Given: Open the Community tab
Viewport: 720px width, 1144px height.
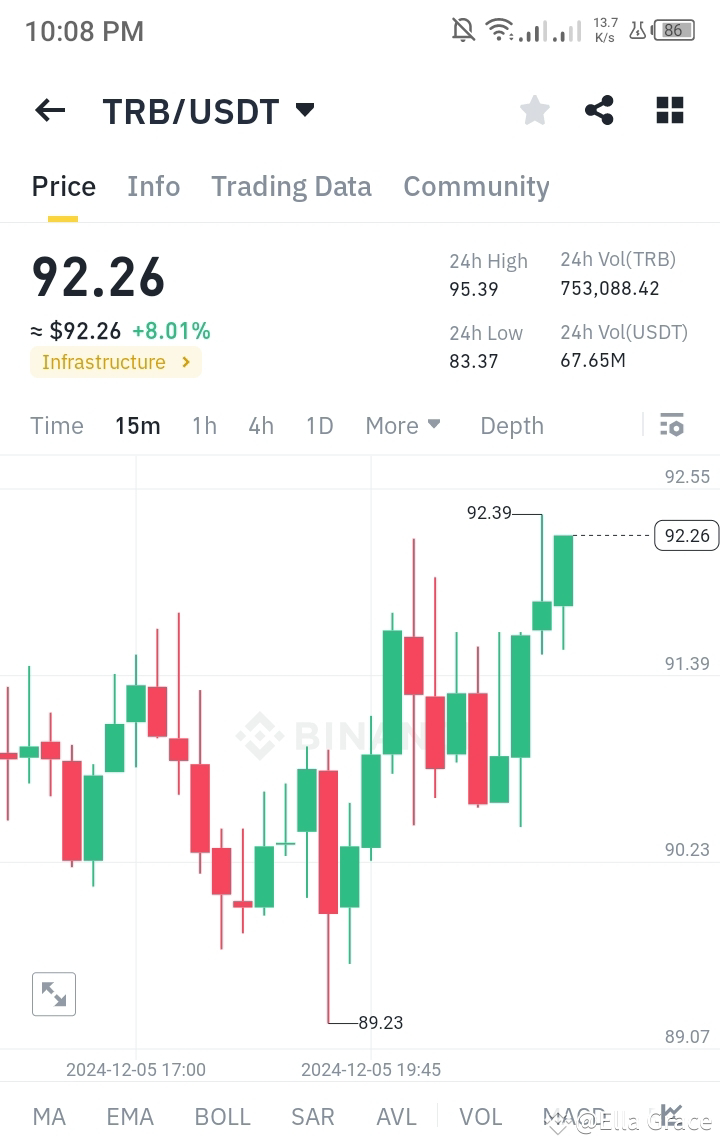Looking at the screenshot, I should click(476, 186).
